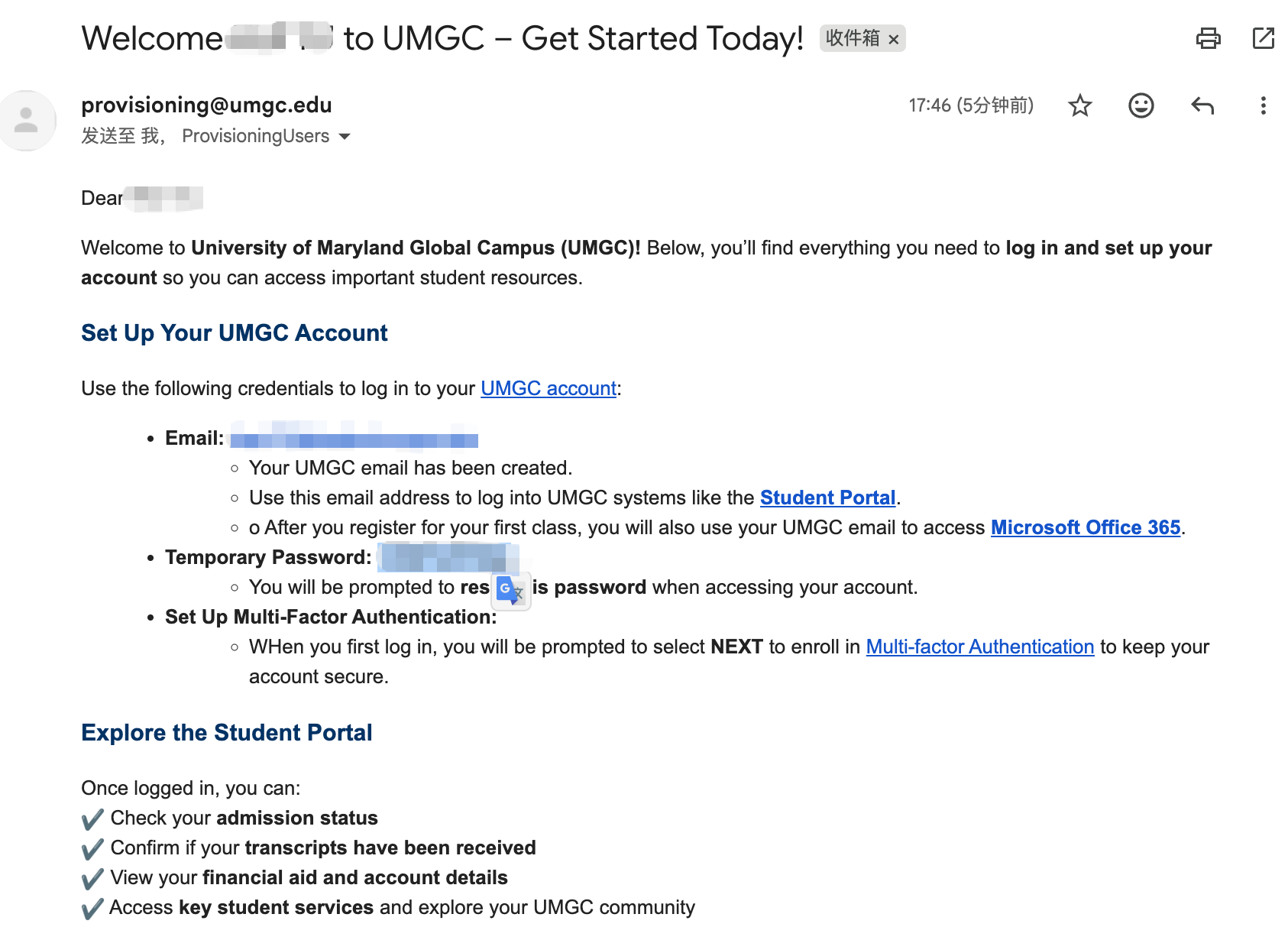Open the three-dot more options menu
Image resolution: width=1288 pixels, height=940 pixels.
(x=1264, y=105)
